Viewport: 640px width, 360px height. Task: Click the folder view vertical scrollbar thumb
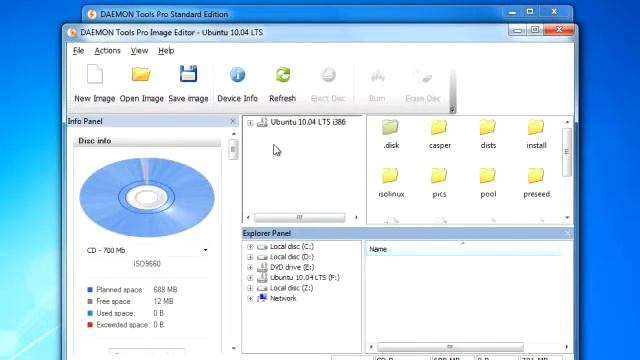click(x=567, y=152)
